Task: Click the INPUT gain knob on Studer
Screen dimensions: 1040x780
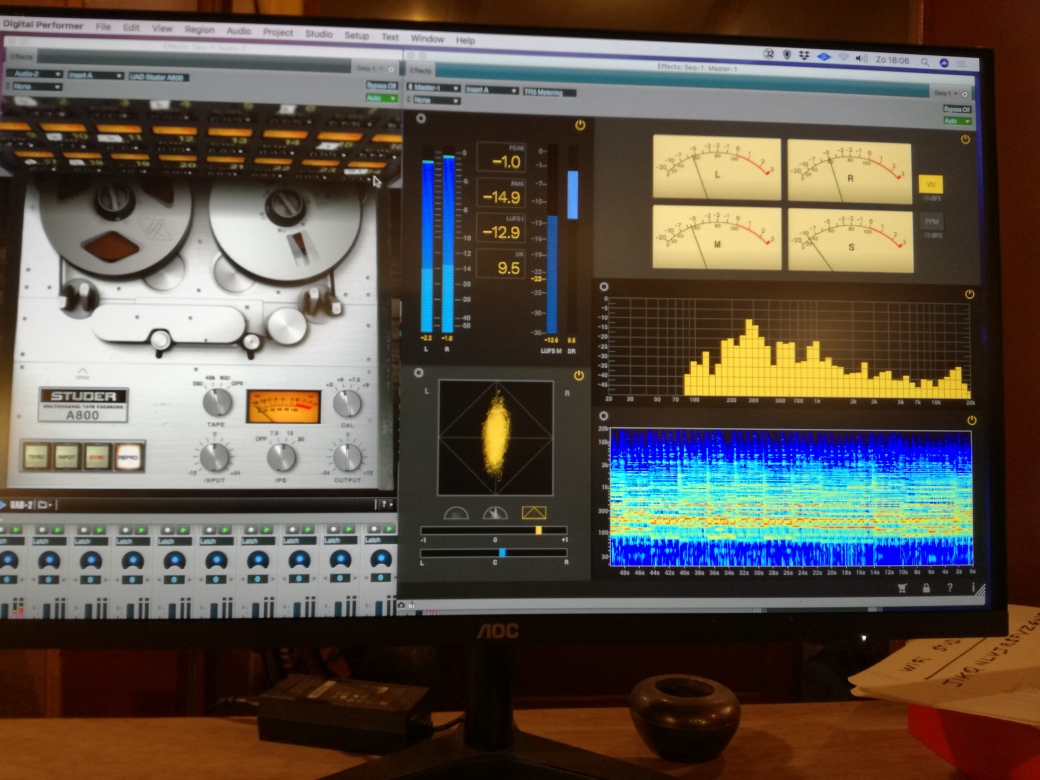Action: [214, 456]
